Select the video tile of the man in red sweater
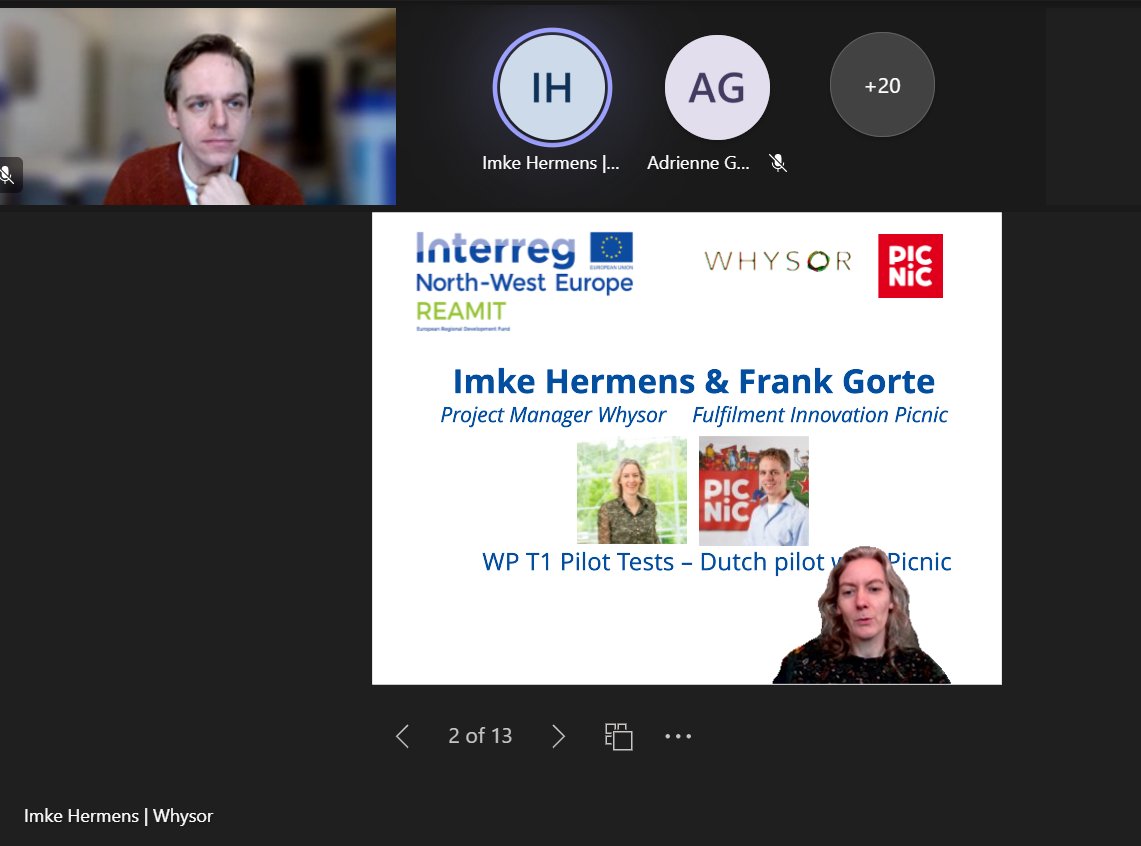 coord(198,106)
